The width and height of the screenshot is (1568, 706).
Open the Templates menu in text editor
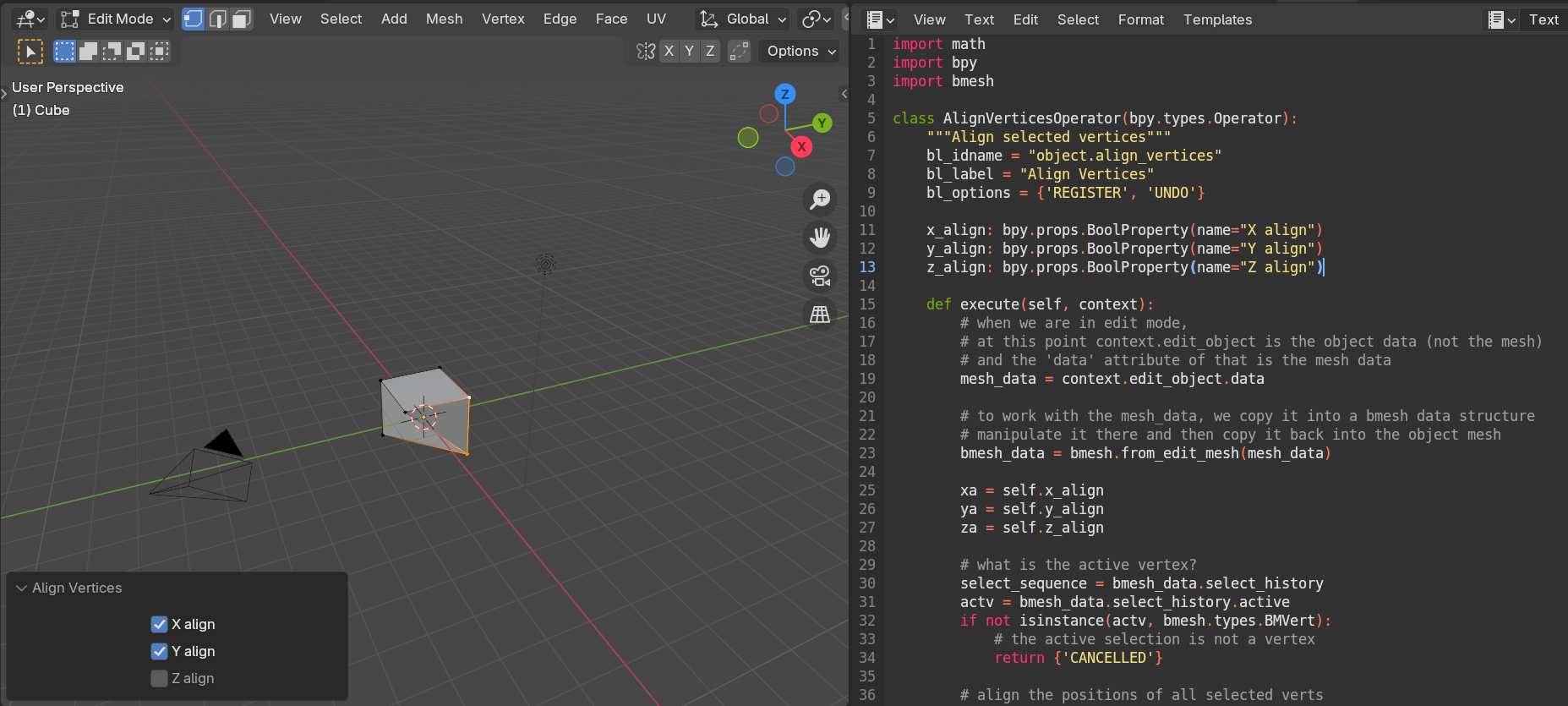pos(1217,19)
